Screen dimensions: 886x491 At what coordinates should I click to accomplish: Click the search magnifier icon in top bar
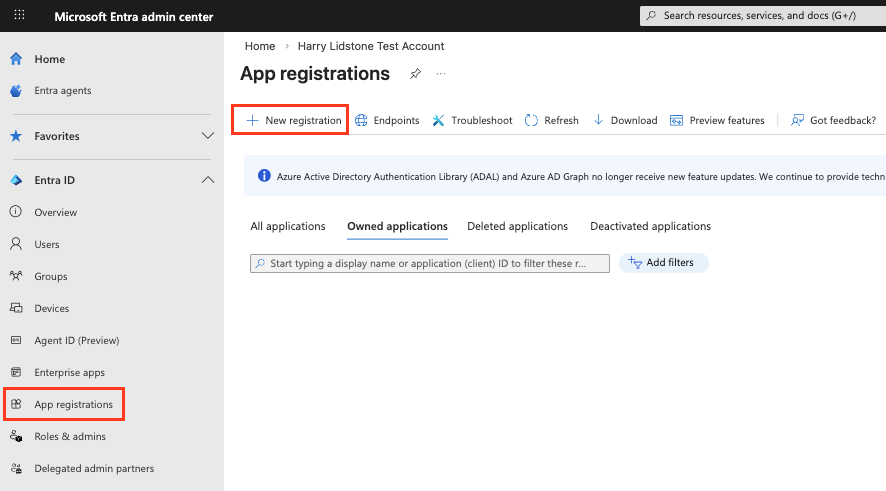point(652,15)
